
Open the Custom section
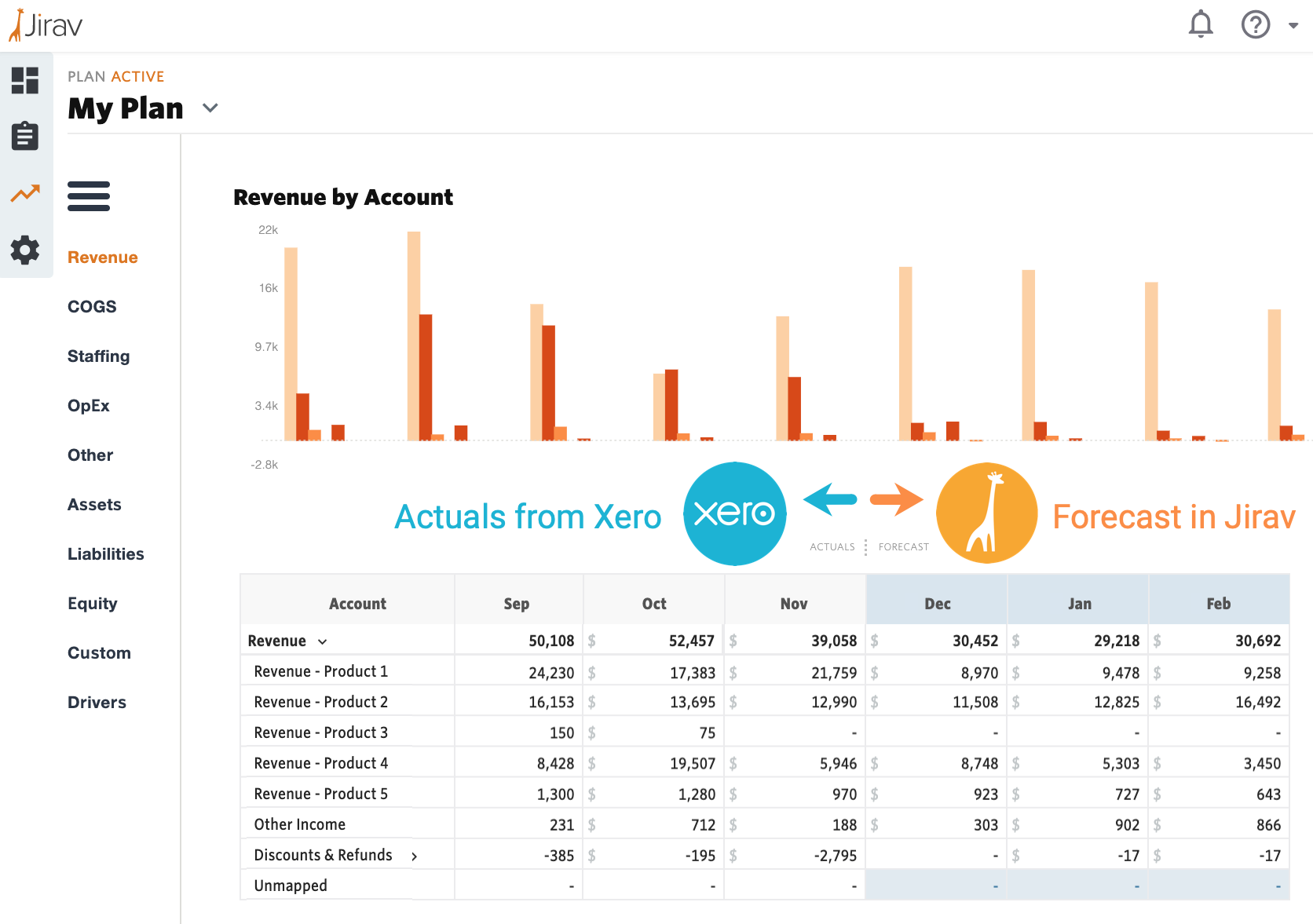[x=99, y=653]
